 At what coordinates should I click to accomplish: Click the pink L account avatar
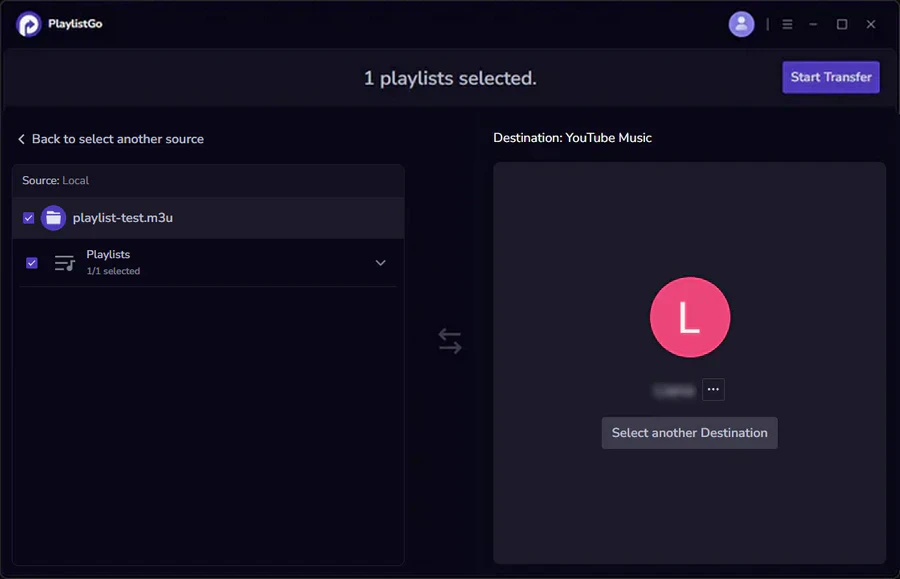point(689,317)
